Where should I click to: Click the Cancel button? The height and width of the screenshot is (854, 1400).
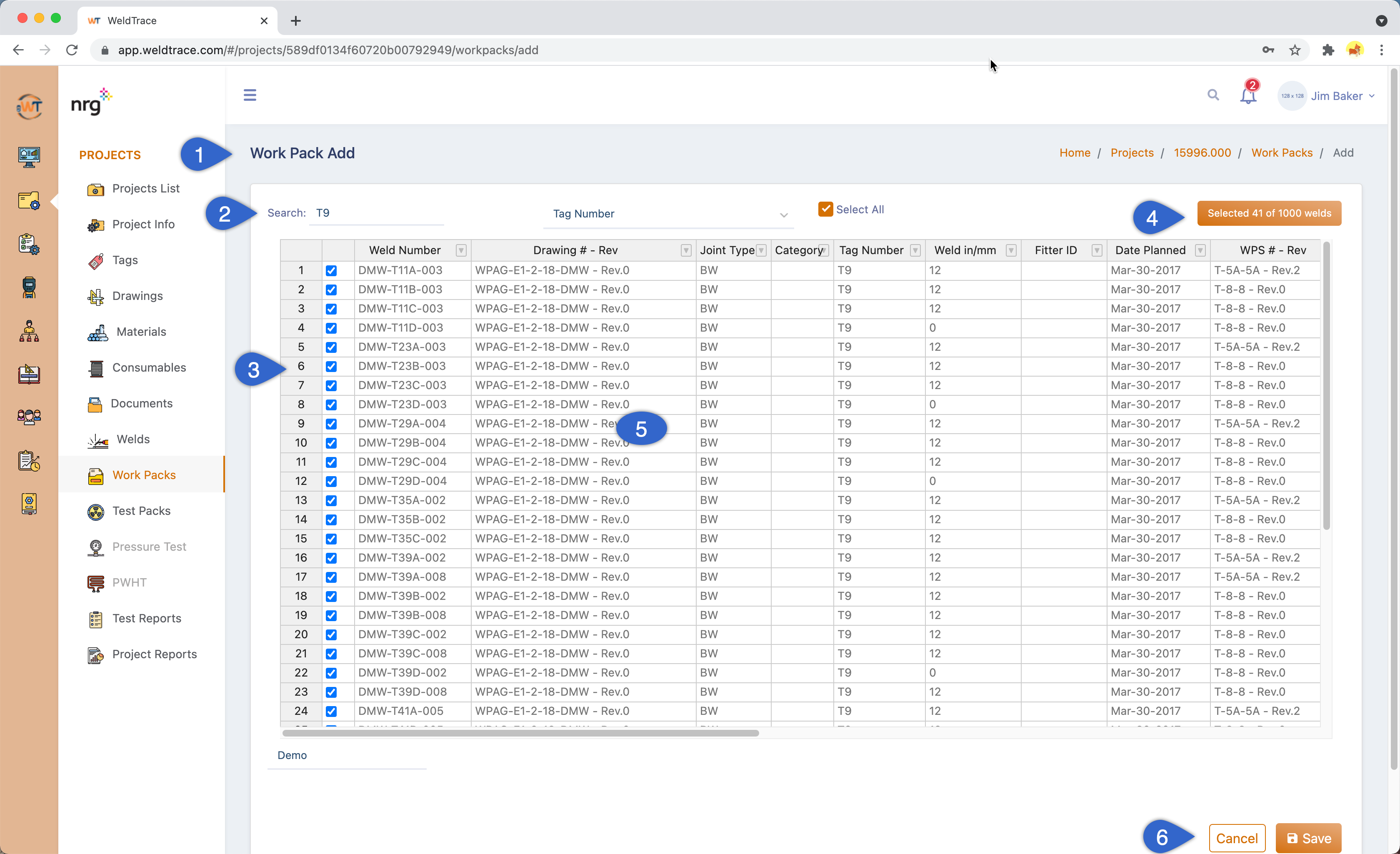click(1236, 838)
